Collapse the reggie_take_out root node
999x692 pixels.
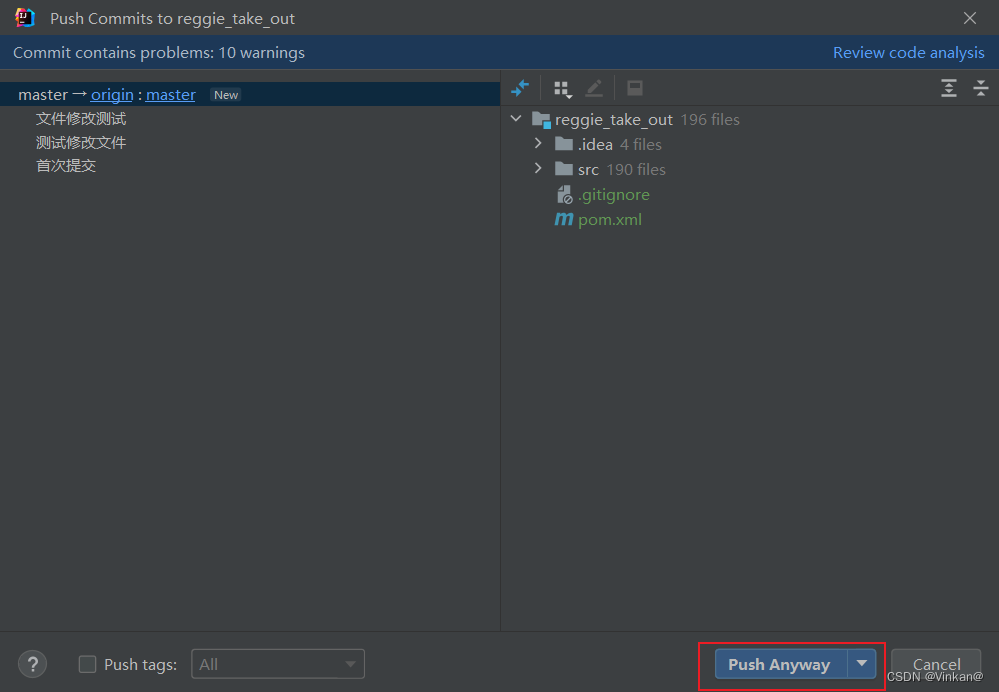coord(516,118)
